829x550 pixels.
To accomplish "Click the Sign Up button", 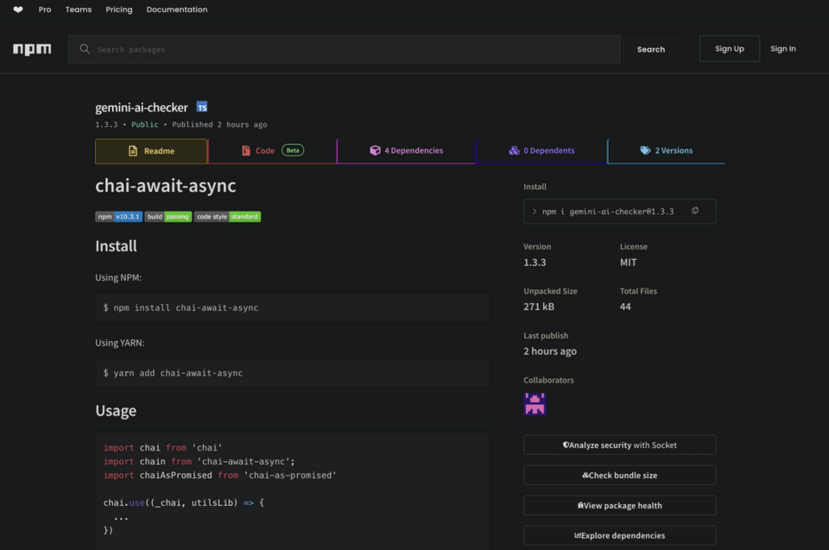I will click(x=729, y=49).
